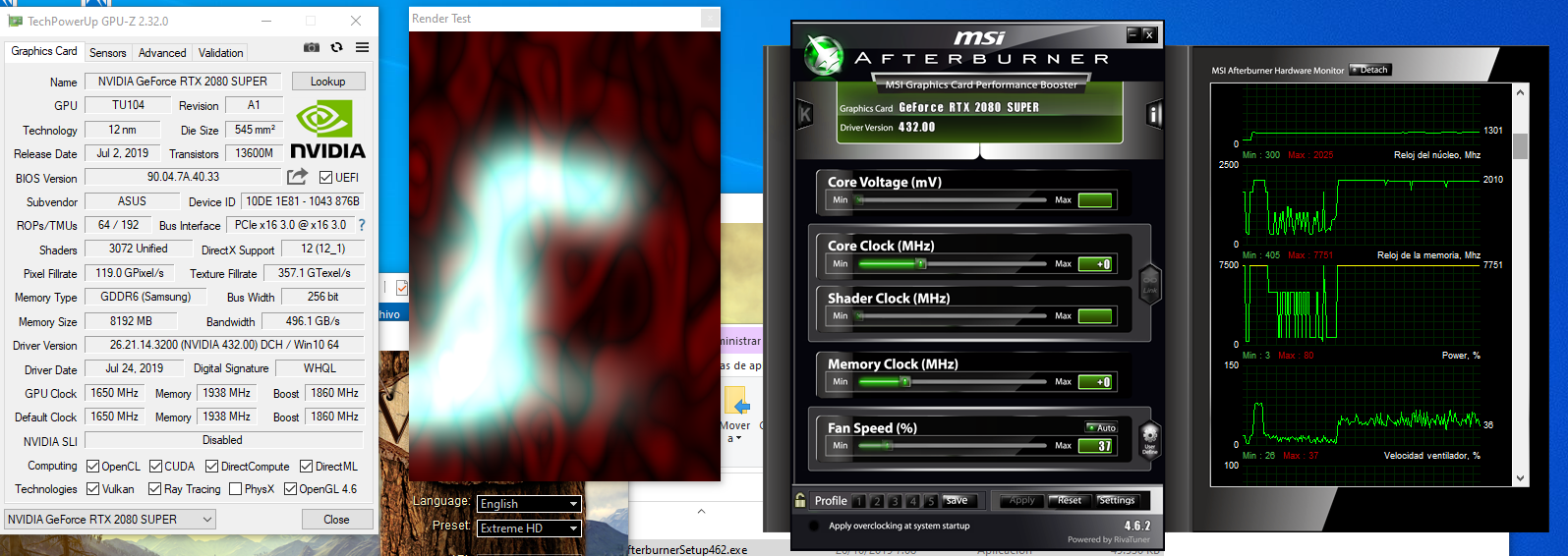Toggle the DirectML checkbox

pyautogui.click(x=306, y=467)
